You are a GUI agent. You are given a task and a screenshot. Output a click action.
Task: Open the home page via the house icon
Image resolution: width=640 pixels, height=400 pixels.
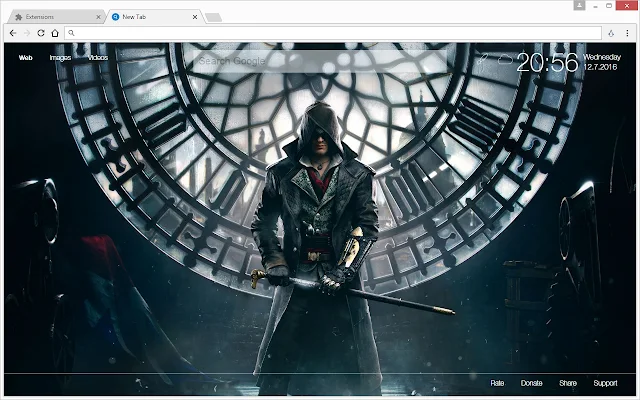pos(55,33)
